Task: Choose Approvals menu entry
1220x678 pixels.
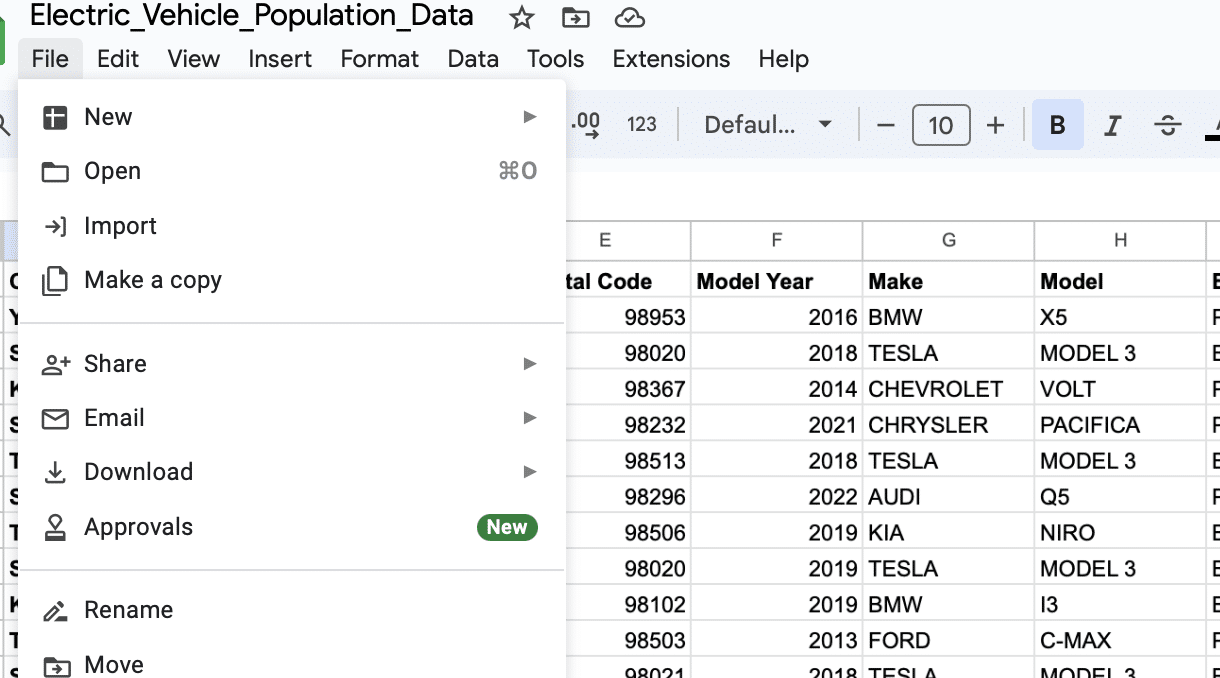Action: pyautogui.click(x=292, y=527)
